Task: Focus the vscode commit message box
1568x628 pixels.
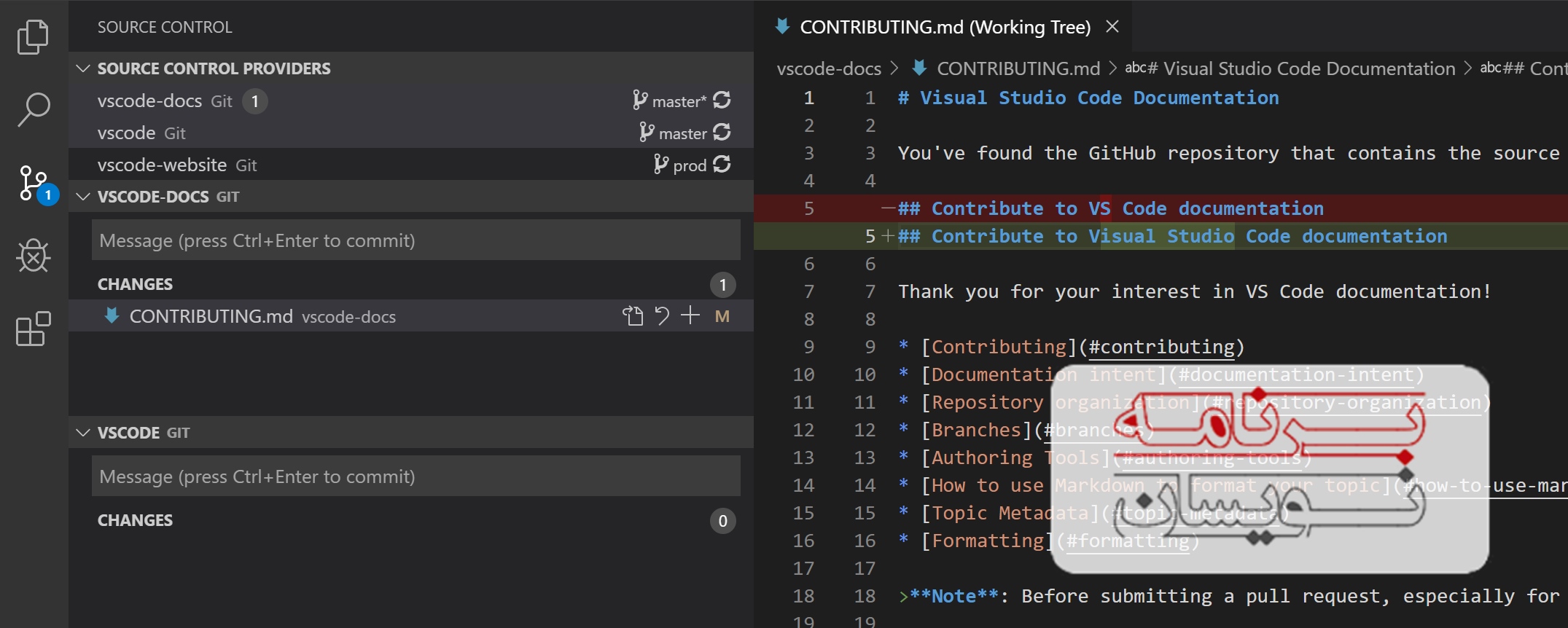Action: pyautogui.click(x=416, y=476)
